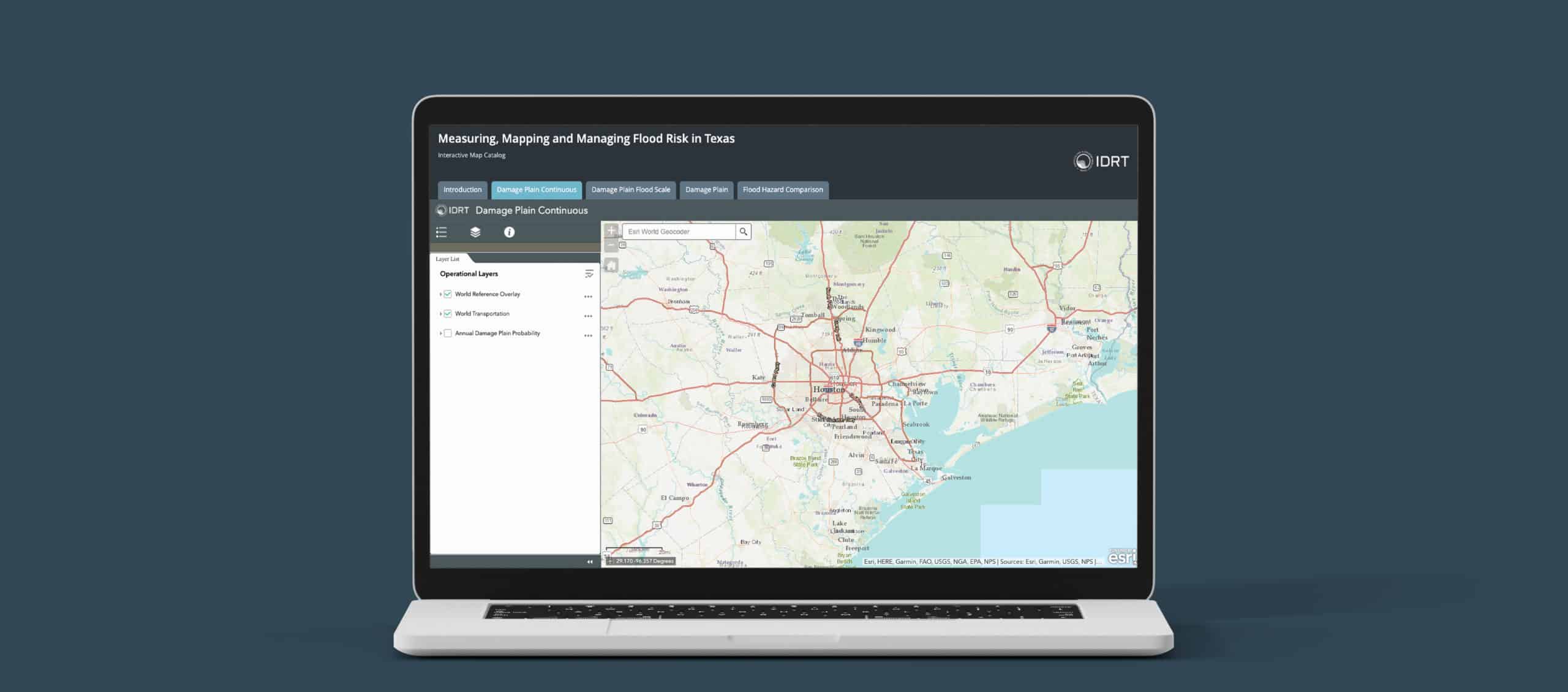This screenshot has height=692, width=1568.
Task: Open the Operational Layers options icon
Action: click(589, 274)
